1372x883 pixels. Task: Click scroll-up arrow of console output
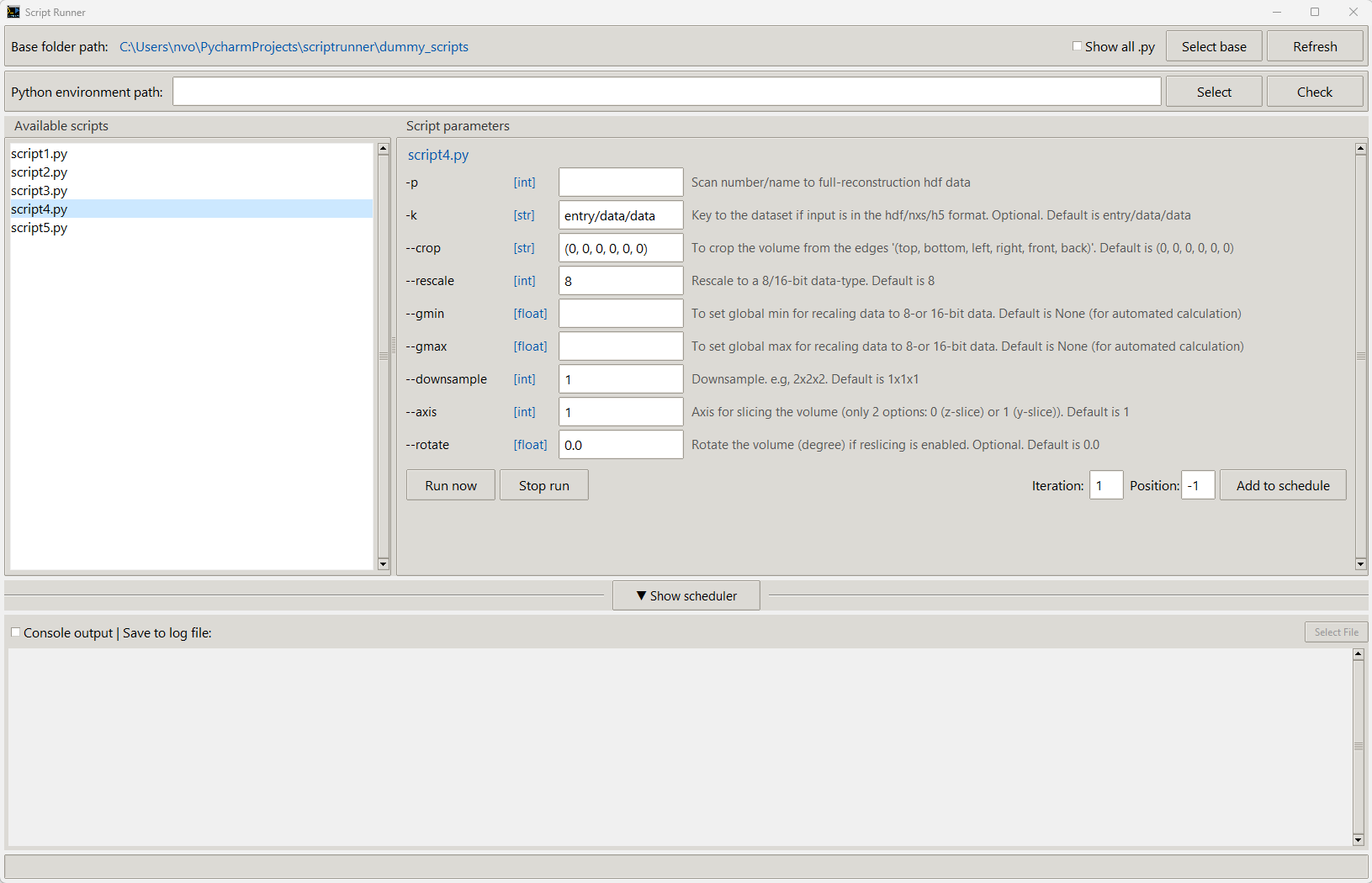[x=1359, y=654]
